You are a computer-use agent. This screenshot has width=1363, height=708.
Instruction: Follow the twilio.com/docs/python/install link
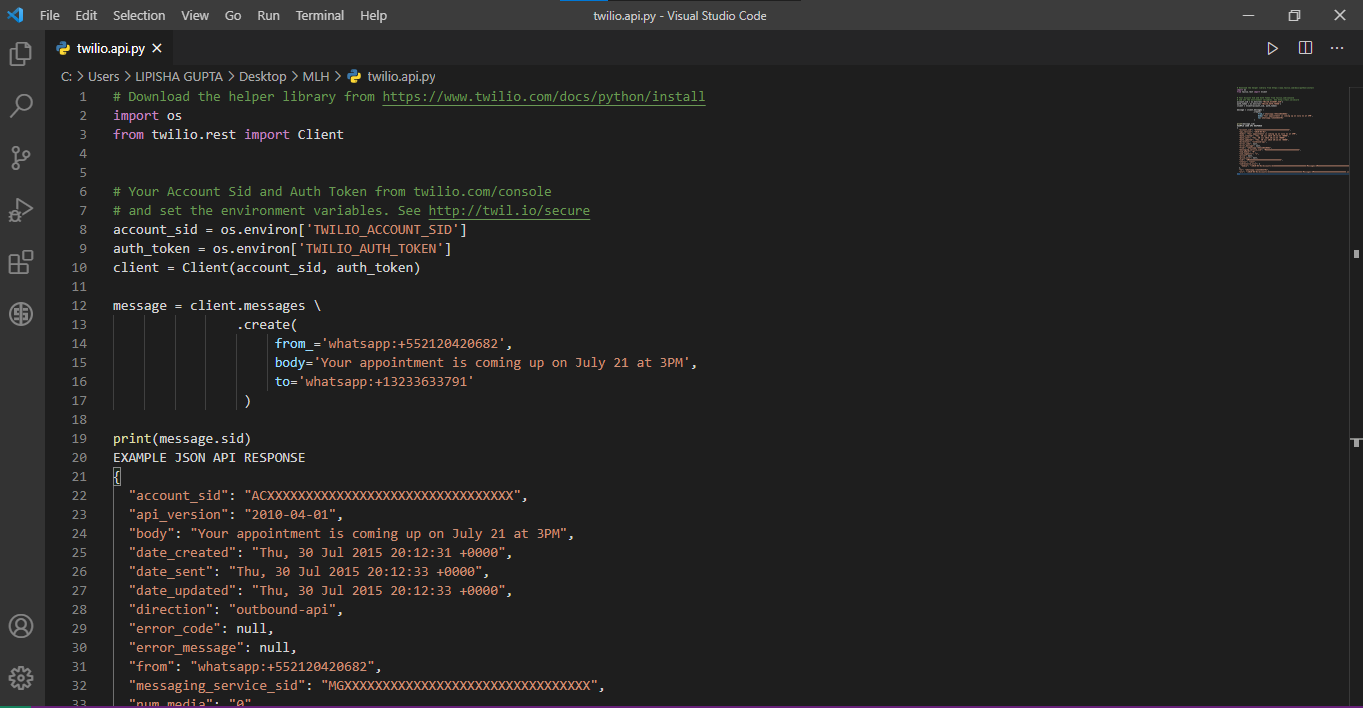click(544, 97)
